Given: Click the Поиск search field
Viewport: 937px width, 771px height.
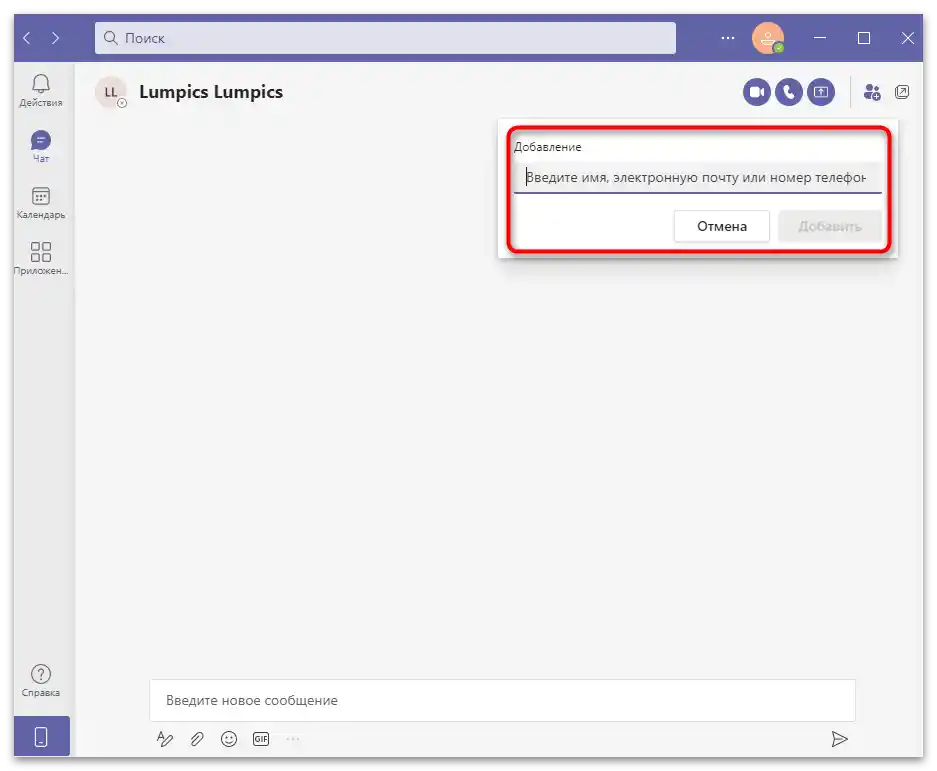Looking at the screenshot, I should coord(385,38).
